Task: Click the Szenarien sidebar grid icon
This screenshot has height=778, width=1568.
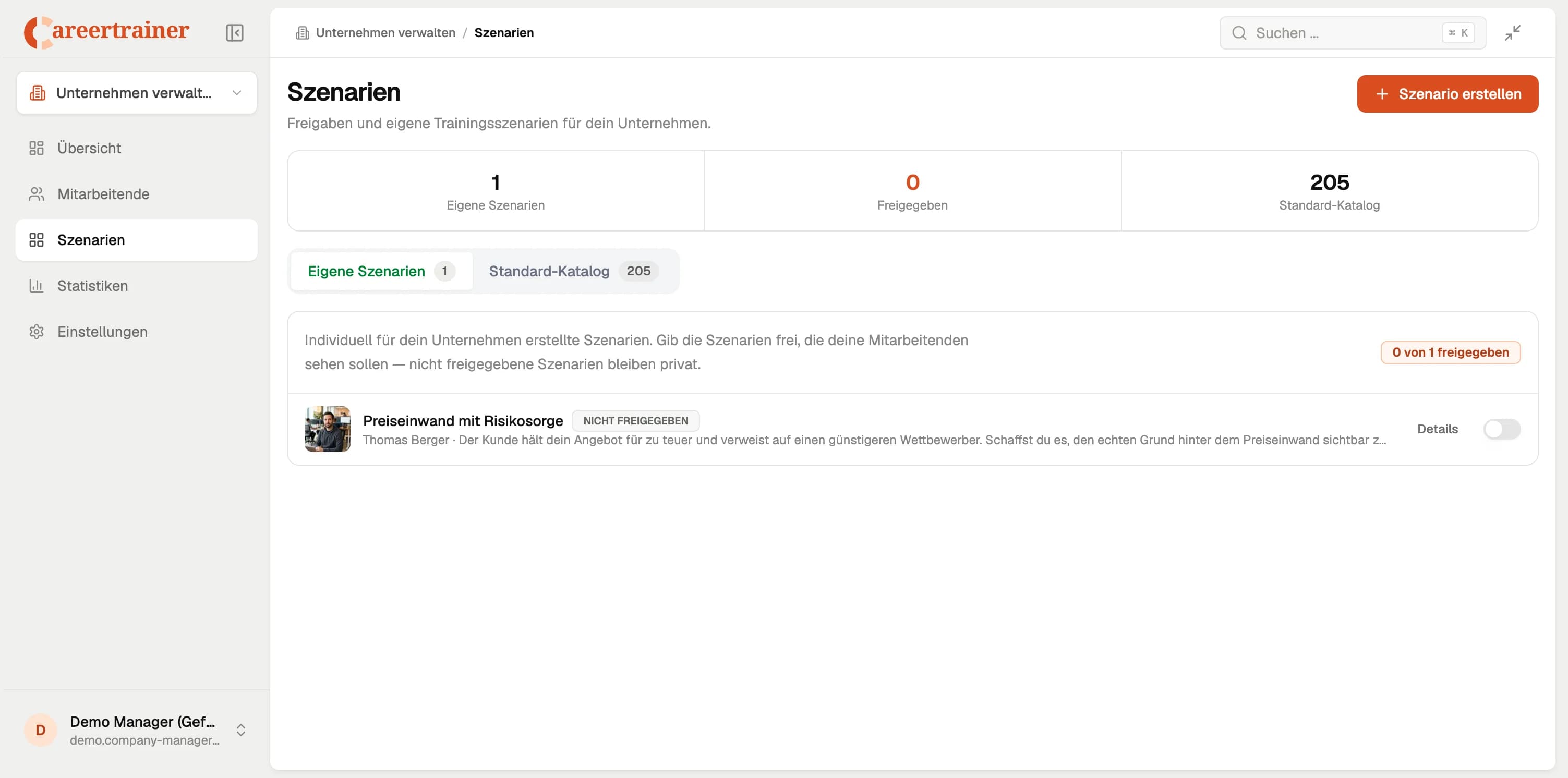Action: 37,240
